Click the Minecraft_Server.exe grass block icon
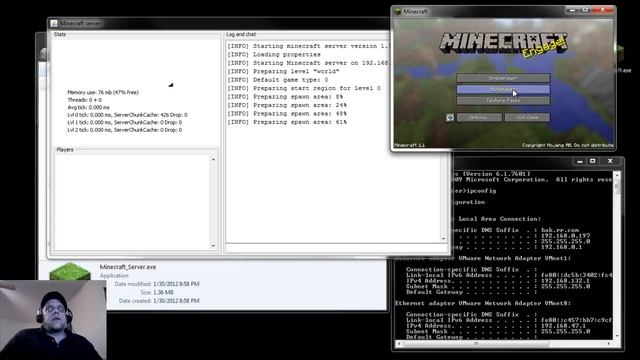 [x=70, y=272]
